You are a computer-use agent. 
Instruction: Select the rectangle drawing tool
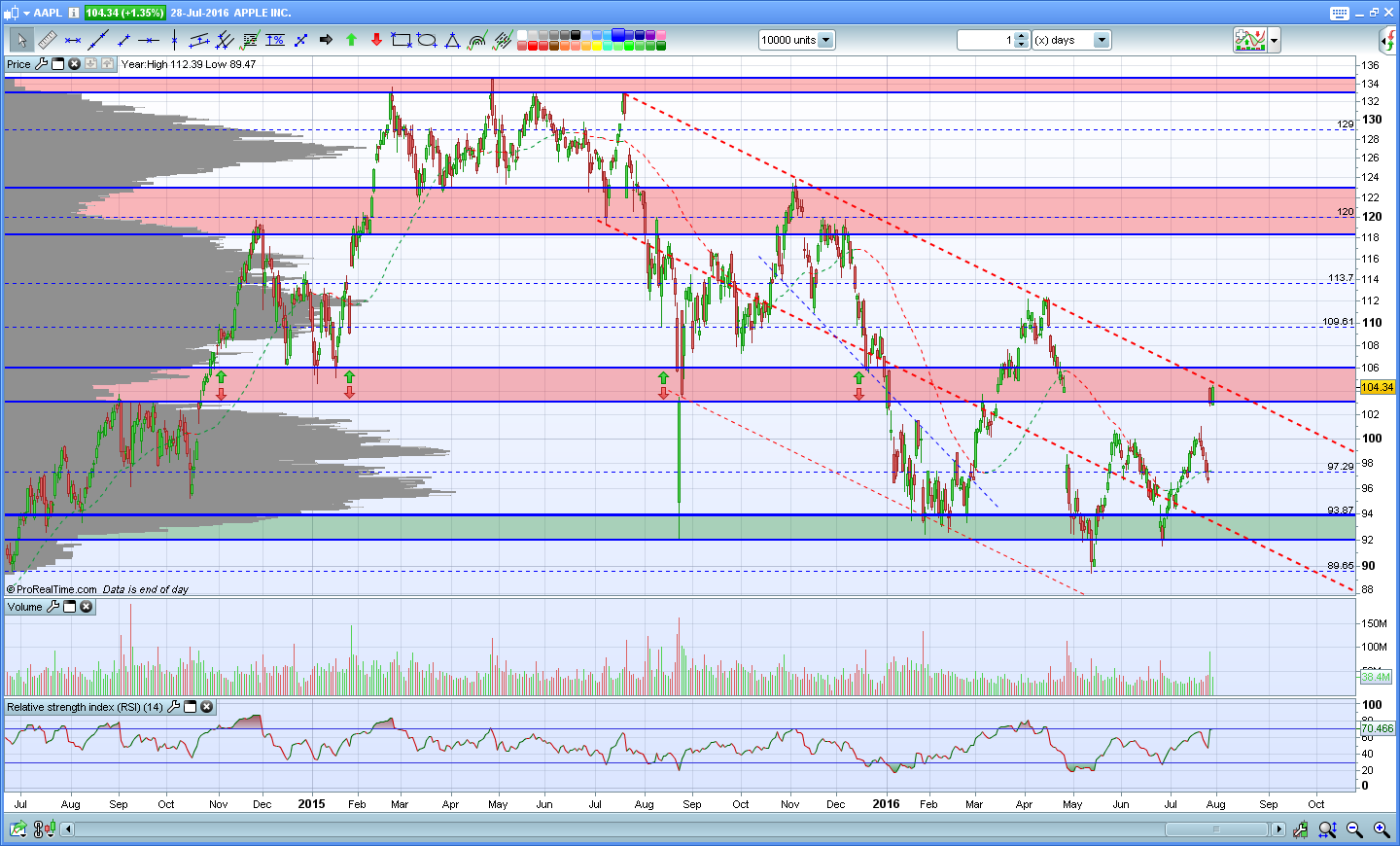[x=402, y=40]
